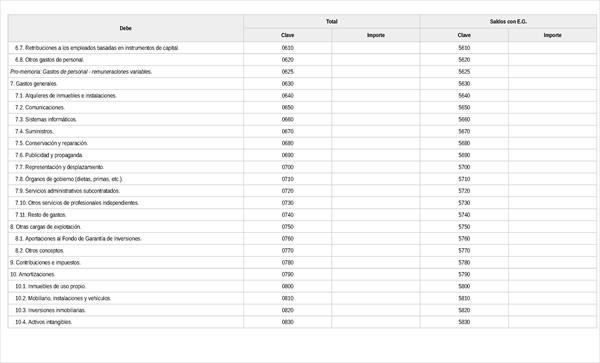Click the key cell 0700
Viewport: 600px width, 363px height.
[287, 167]
